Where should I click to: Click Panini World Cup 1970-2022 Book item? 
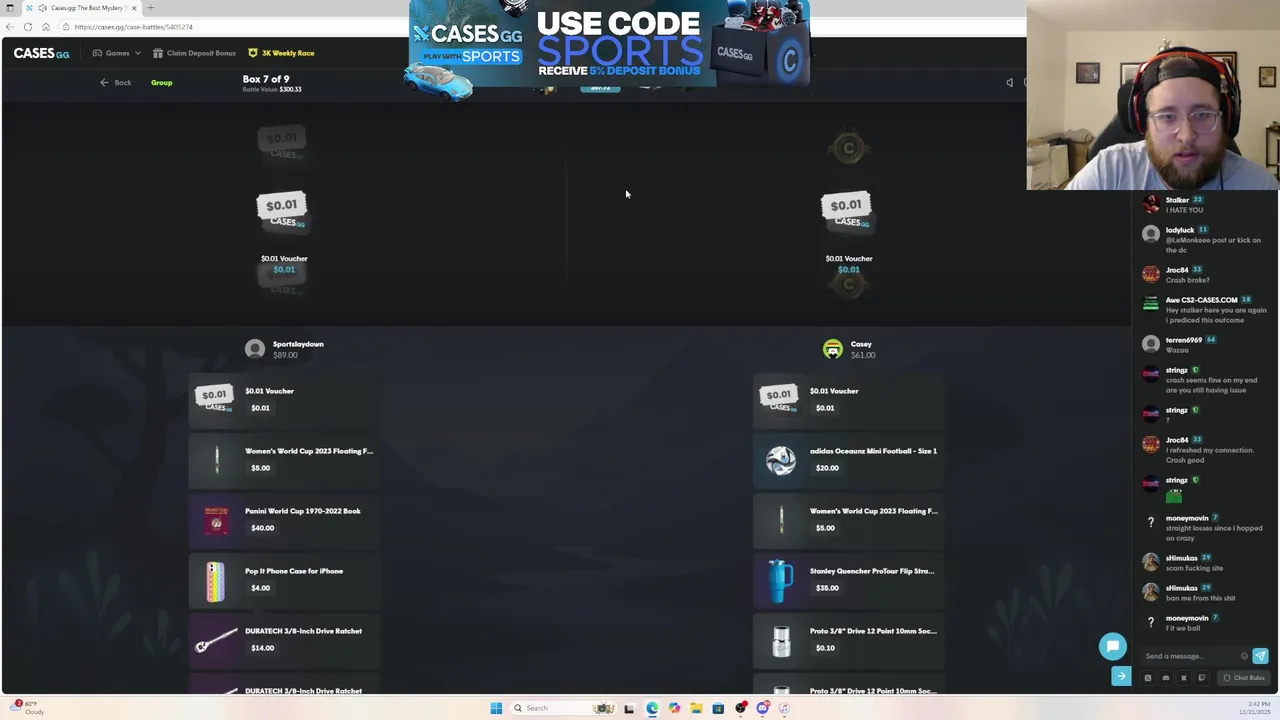(x=284, y=519)
